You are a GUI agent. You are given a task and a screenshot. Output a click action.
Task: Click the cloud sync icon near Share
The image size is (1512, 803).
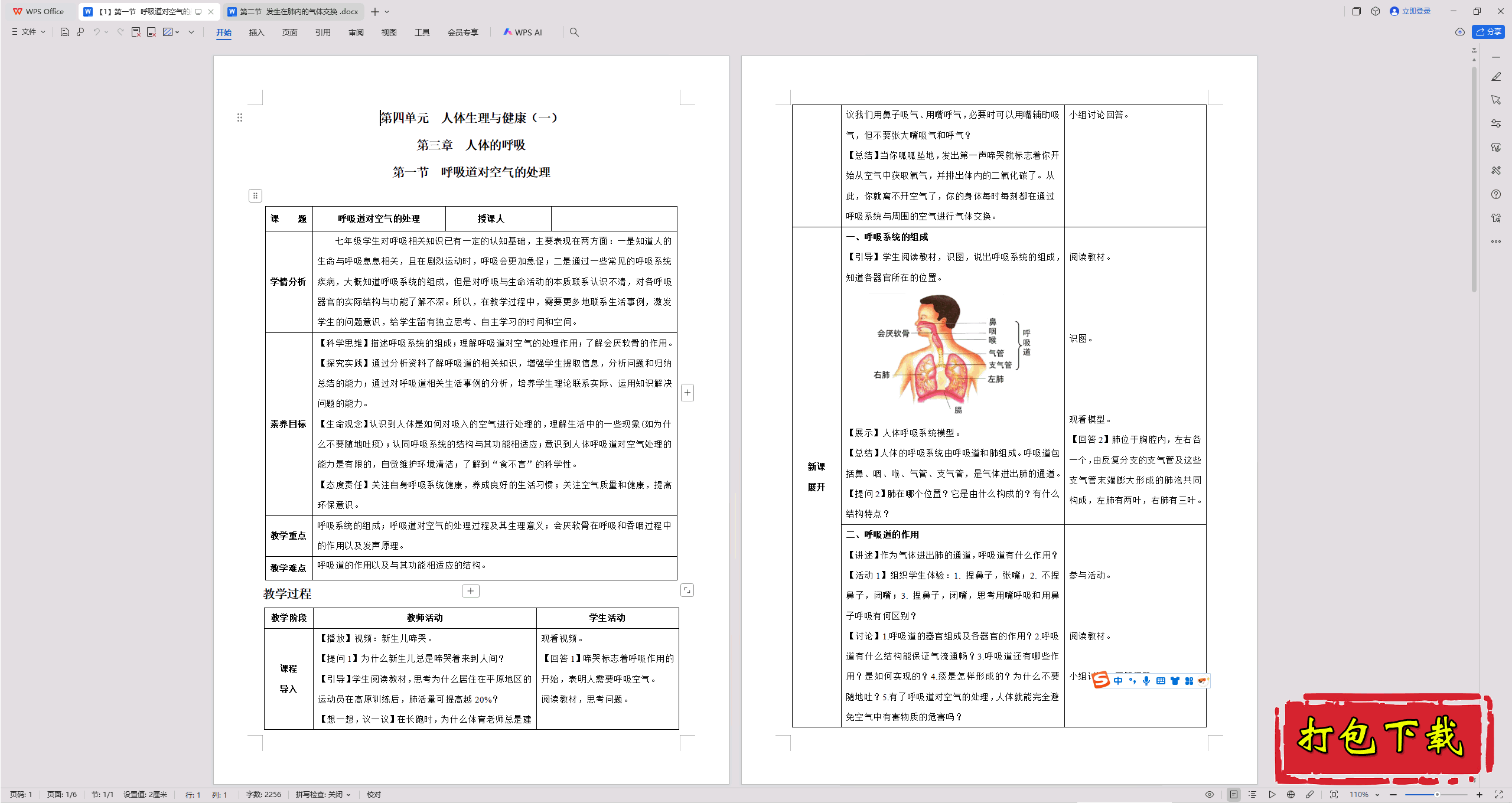(x=1460, y=32)
